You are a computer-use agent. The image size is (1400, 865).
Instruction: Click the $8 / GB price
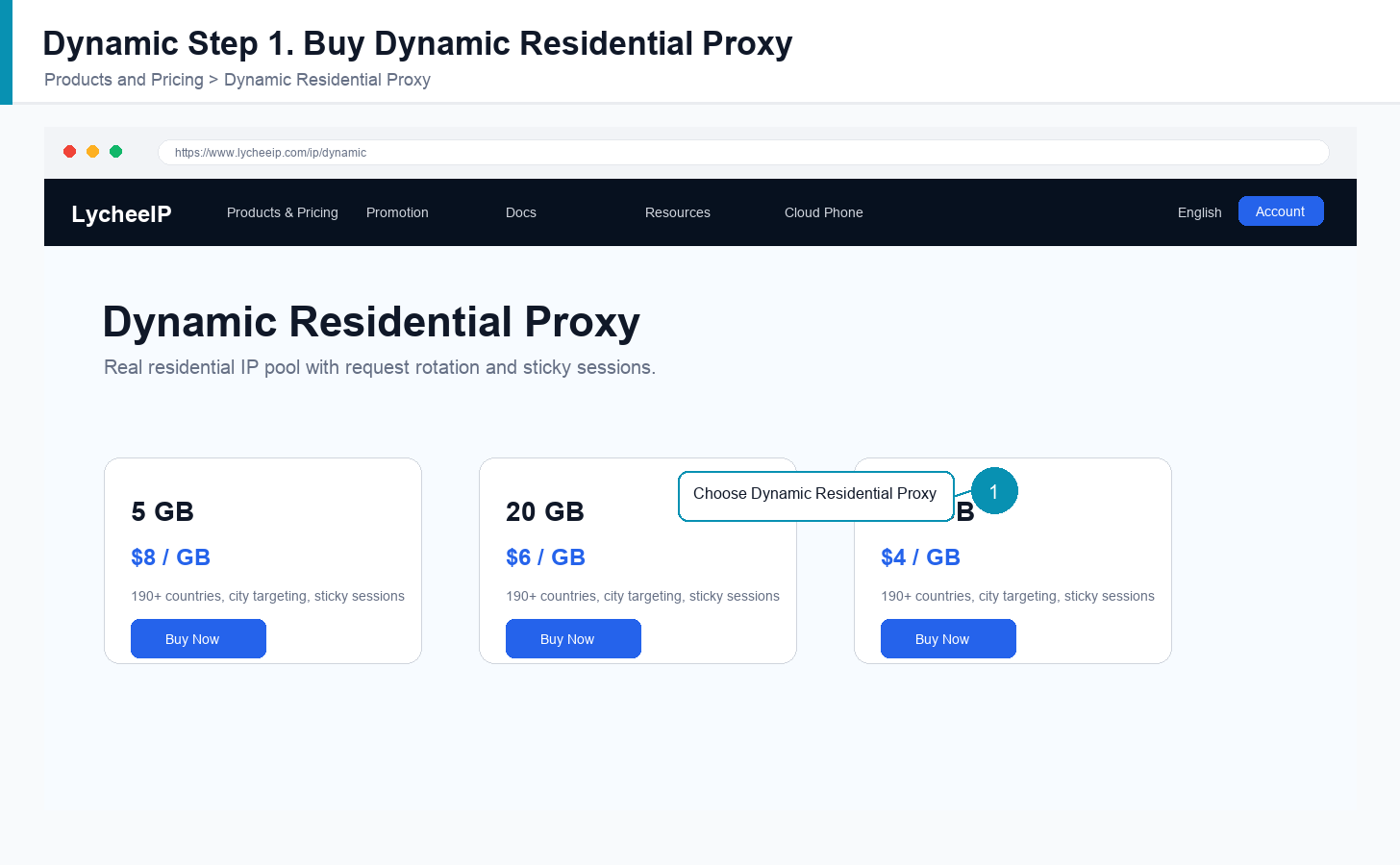tap(171, 557)
